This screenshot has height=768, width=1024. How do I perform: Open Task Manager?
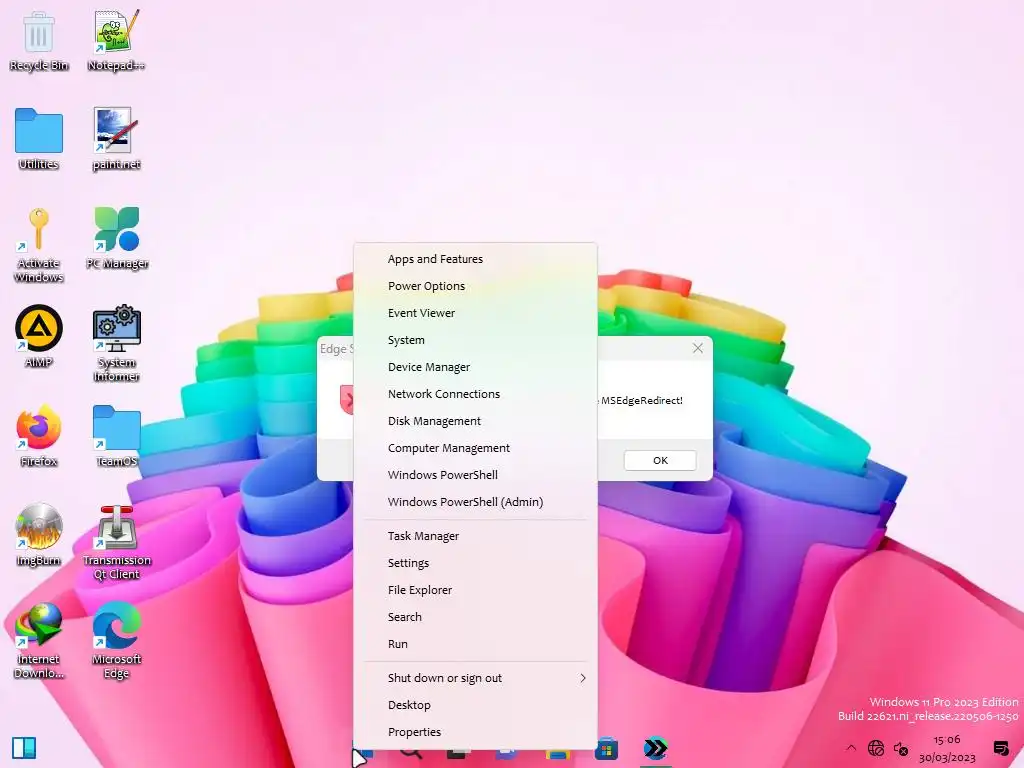pyautogui.click(x=475, y=536)
